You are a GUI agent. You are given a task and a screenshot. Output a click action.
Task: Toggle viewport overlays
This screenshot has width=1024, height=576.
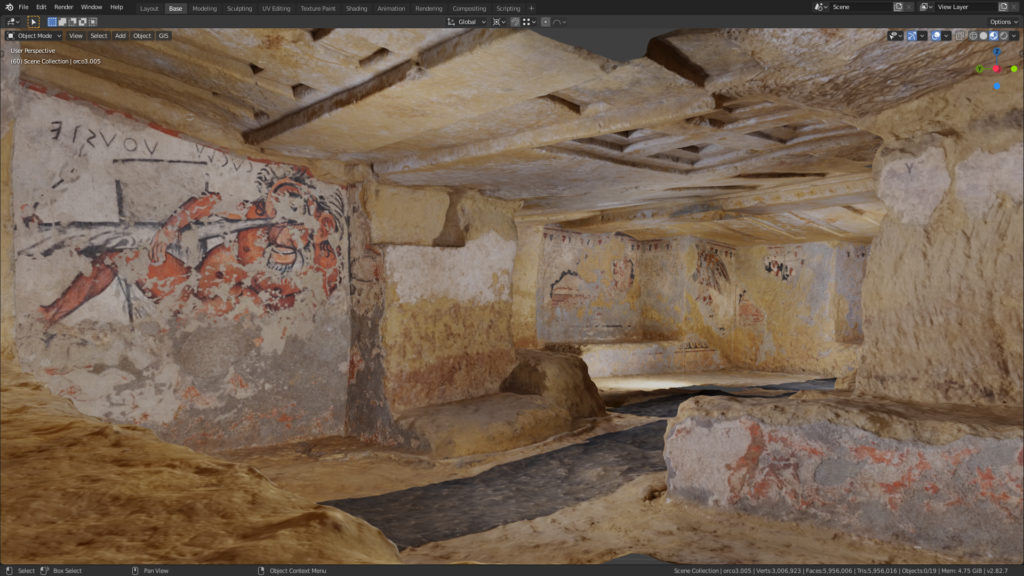[936, 36]
